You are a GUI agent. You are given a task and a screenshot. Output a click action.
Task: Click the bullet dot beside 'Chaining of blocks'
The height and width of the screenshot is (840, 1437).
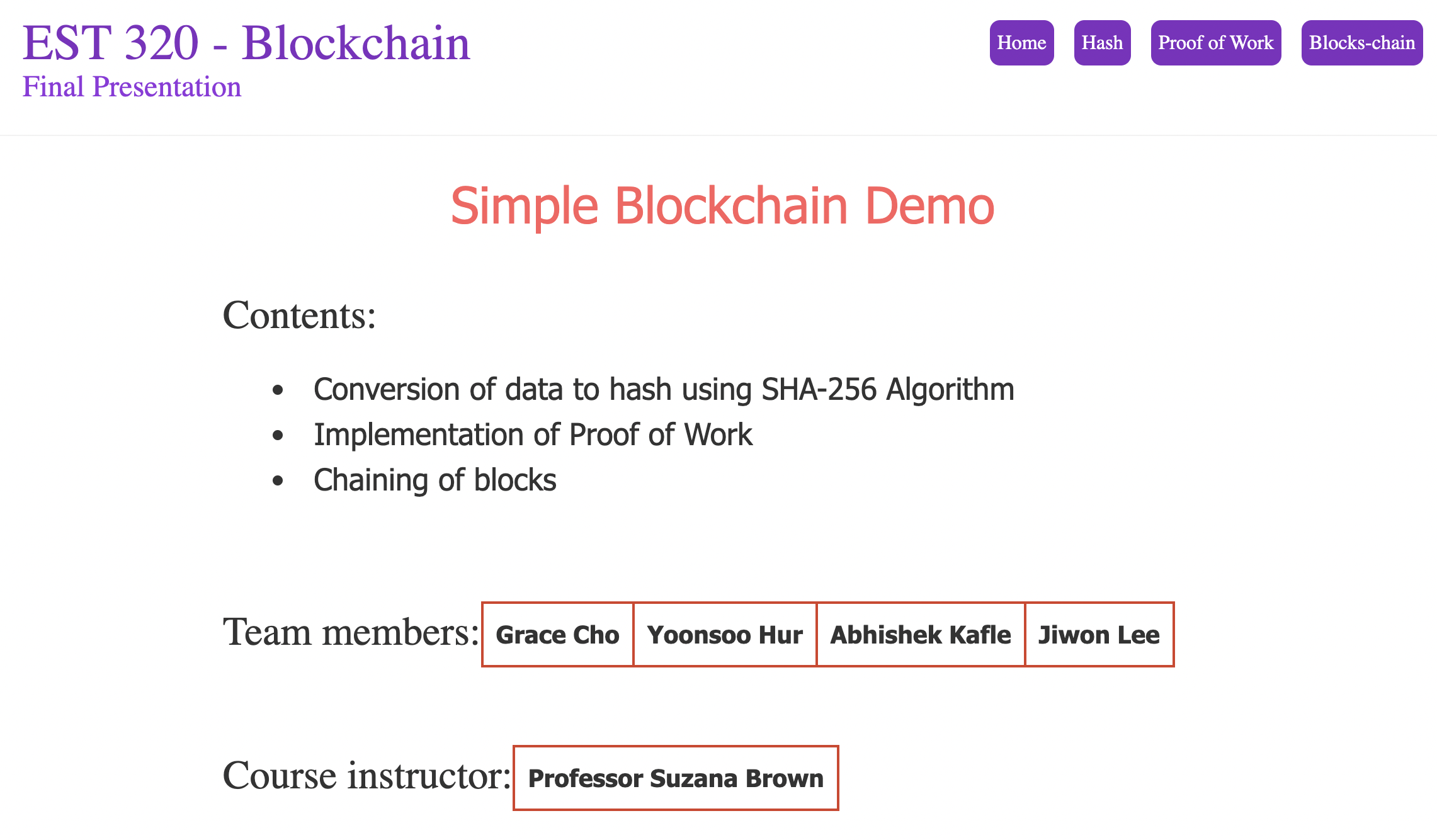pyautogui.click(x=278, y=481)
